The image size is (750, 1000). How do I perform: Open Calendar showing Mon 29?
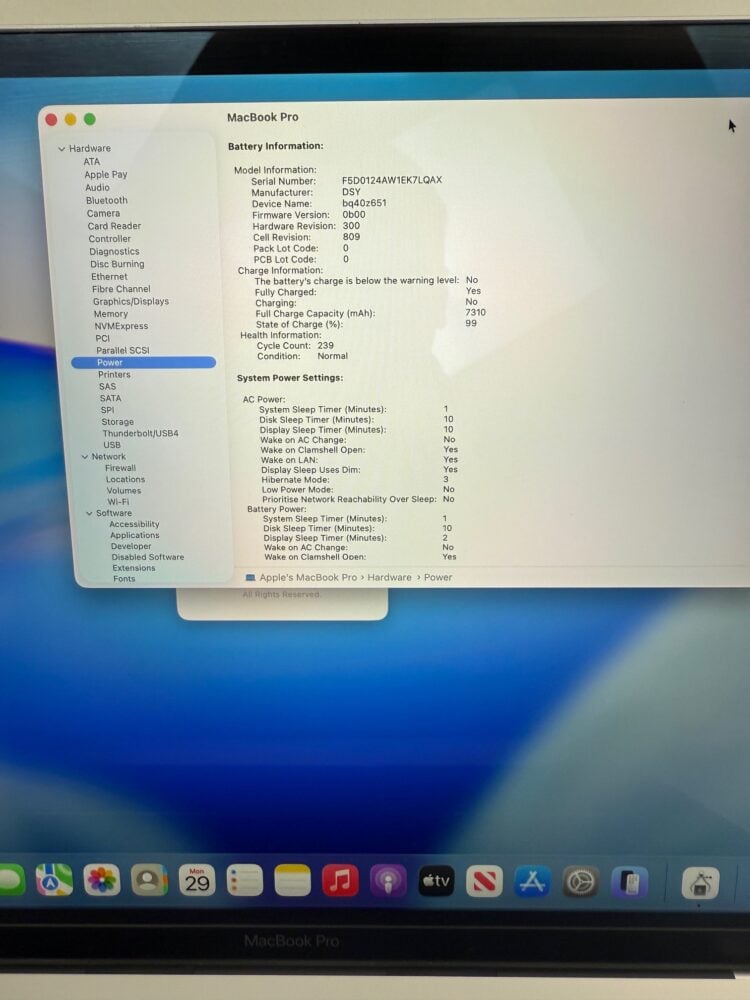click(197, 880)
